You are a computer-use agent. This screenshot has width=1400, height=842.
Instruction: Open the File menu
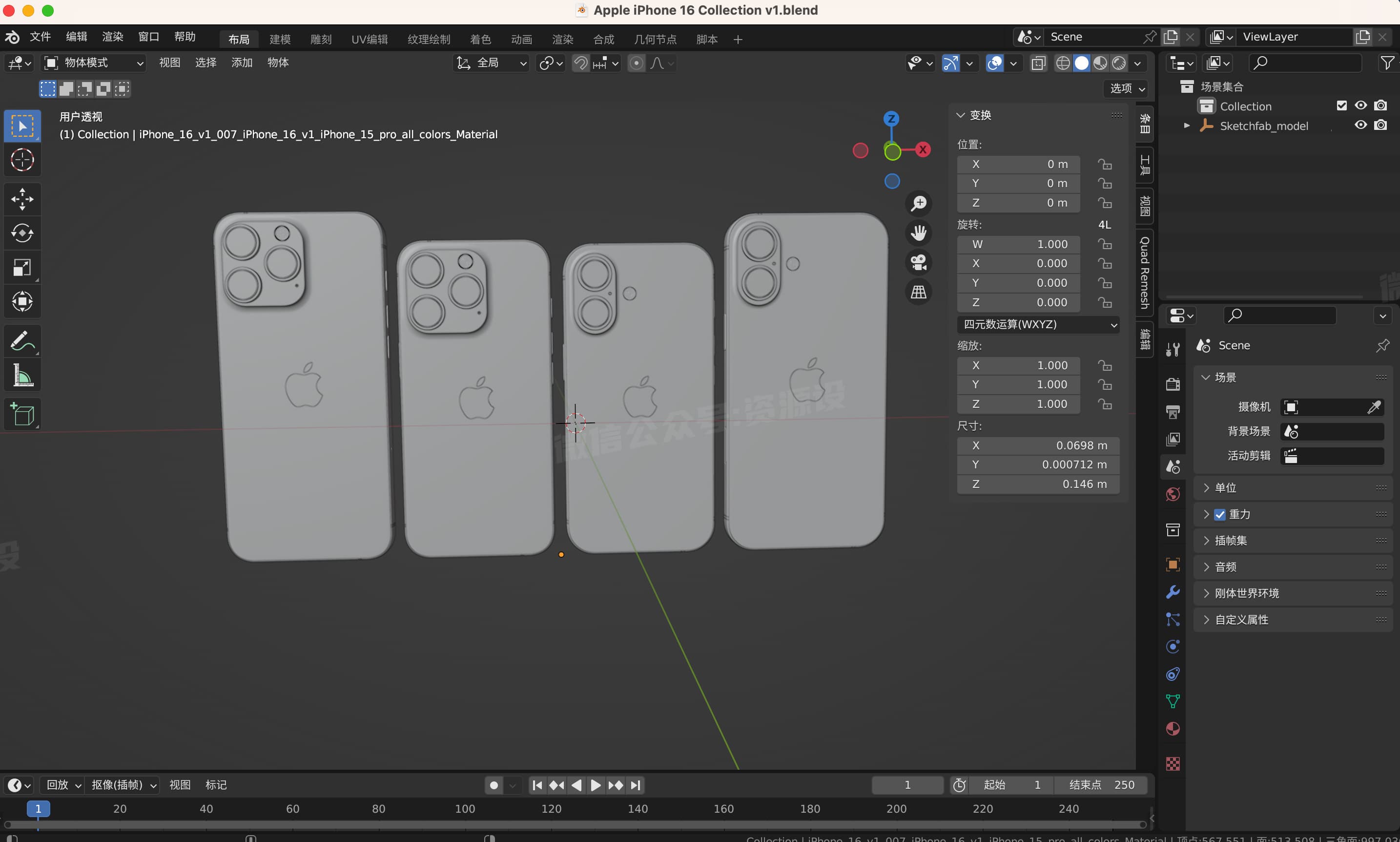[x=40, y=37]
